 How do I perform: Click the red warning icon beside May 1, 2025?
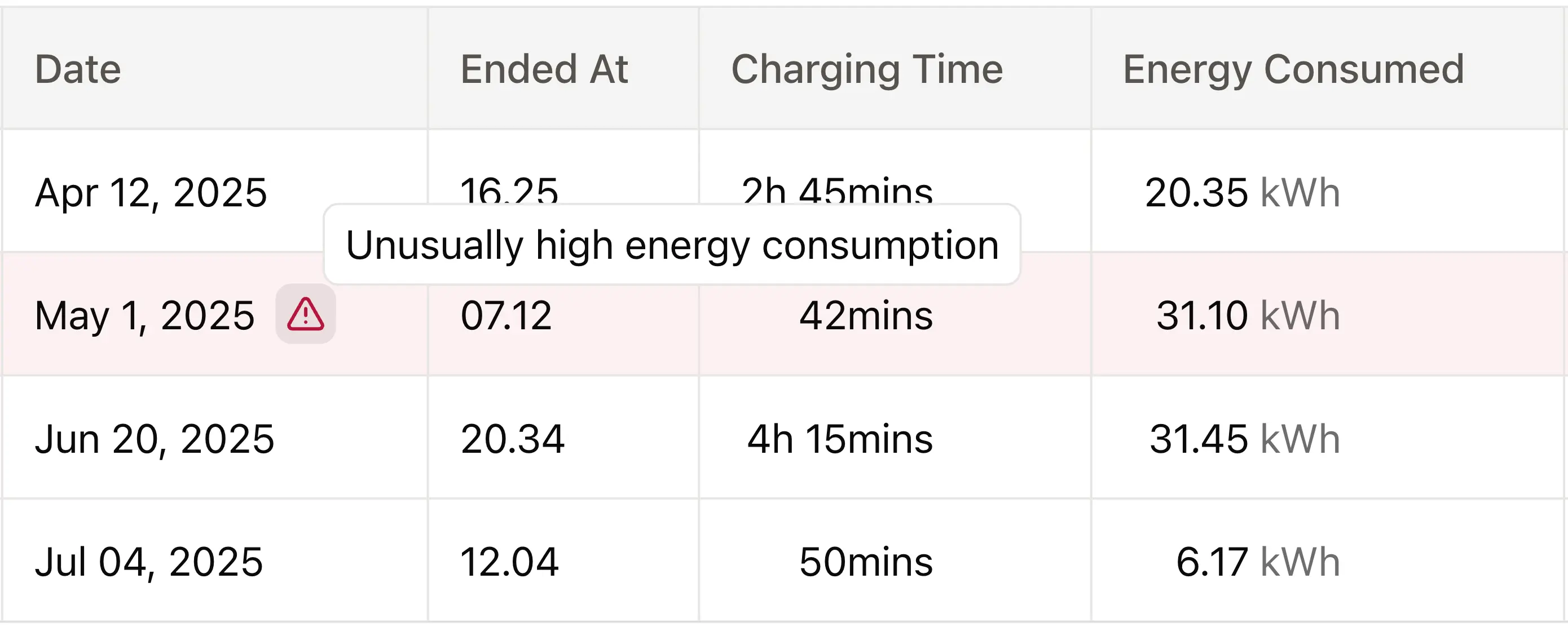306,314
